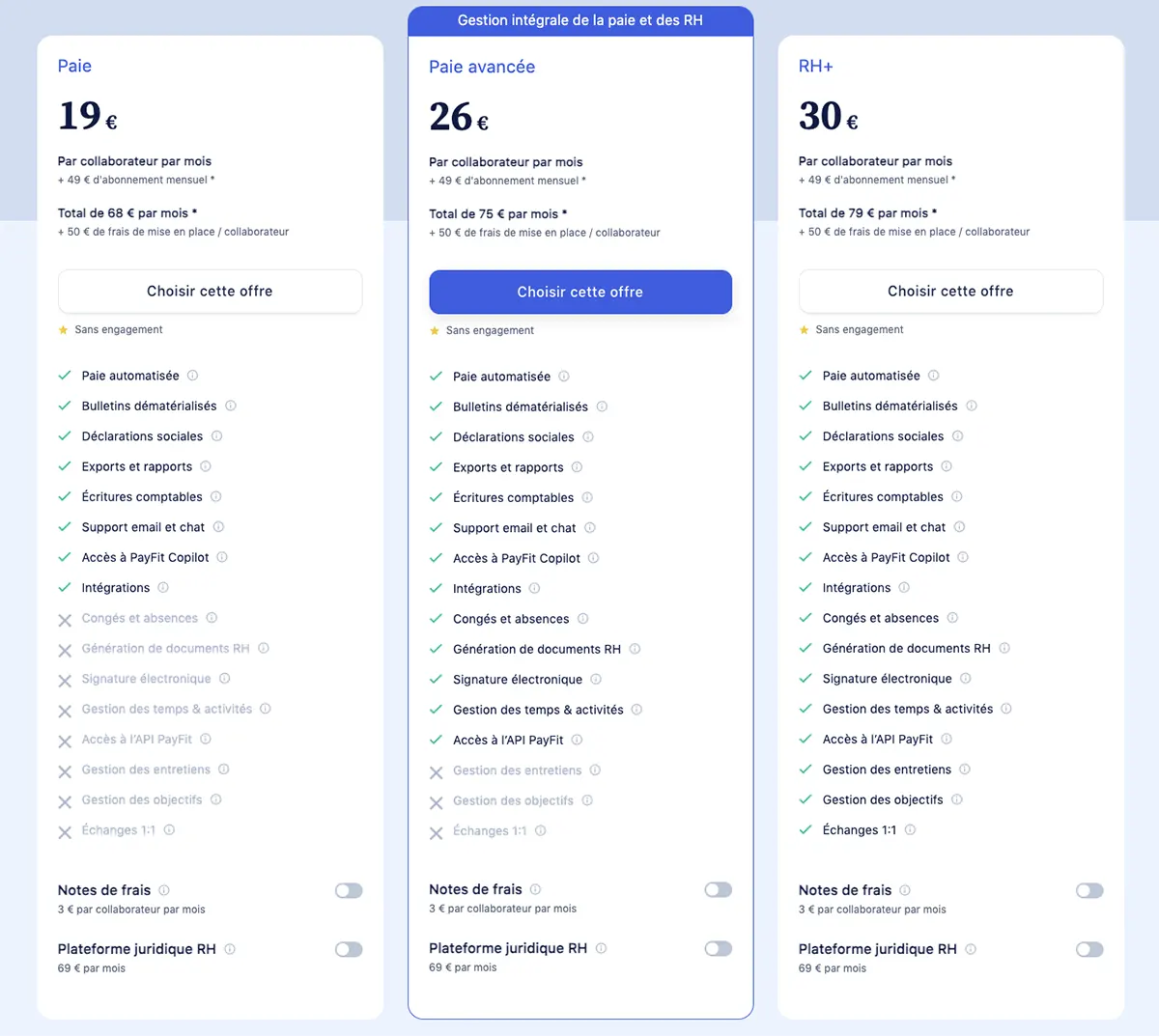Click "Signature électronique" feature in RH+ plan

pos(888,679)
